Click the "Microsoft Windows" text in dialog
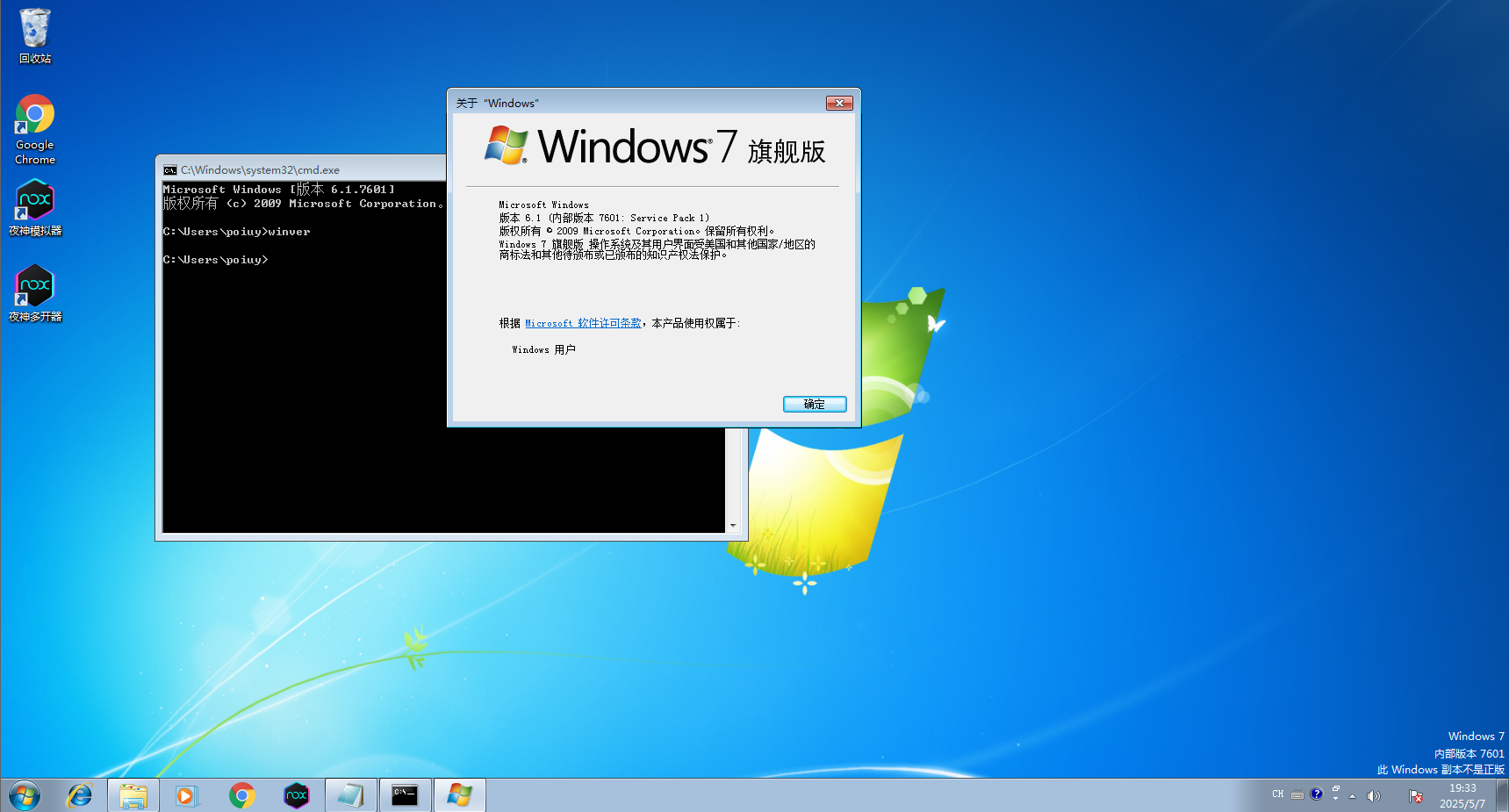1509x812 pixels. tap(544, 205)
